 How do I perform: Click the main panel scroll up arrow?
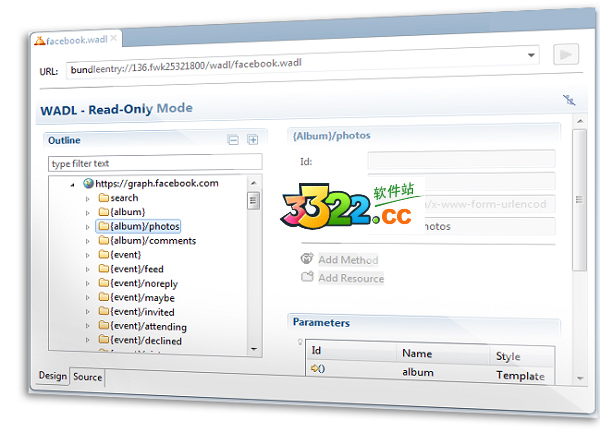580,121
